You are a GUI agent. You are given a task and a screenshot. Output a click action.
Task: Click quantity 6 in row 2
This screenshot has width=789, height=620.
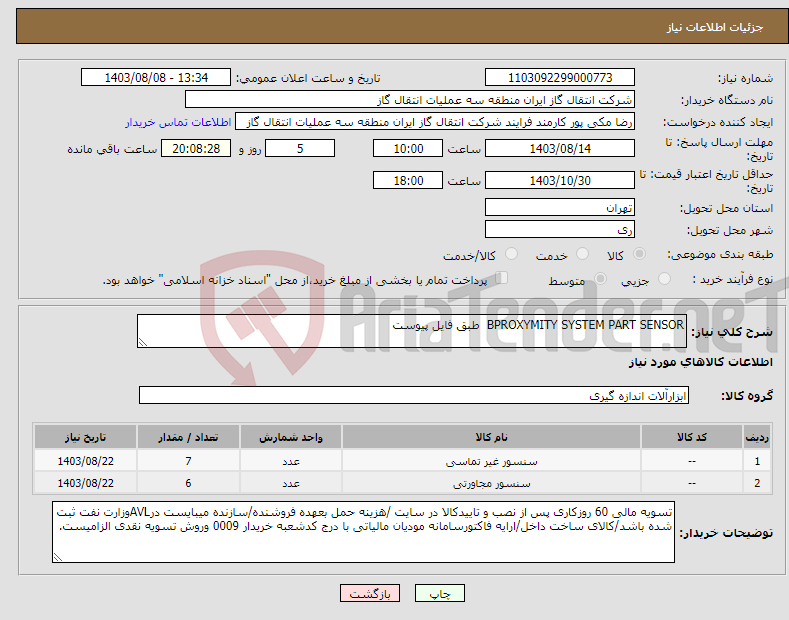pos(188,483)
